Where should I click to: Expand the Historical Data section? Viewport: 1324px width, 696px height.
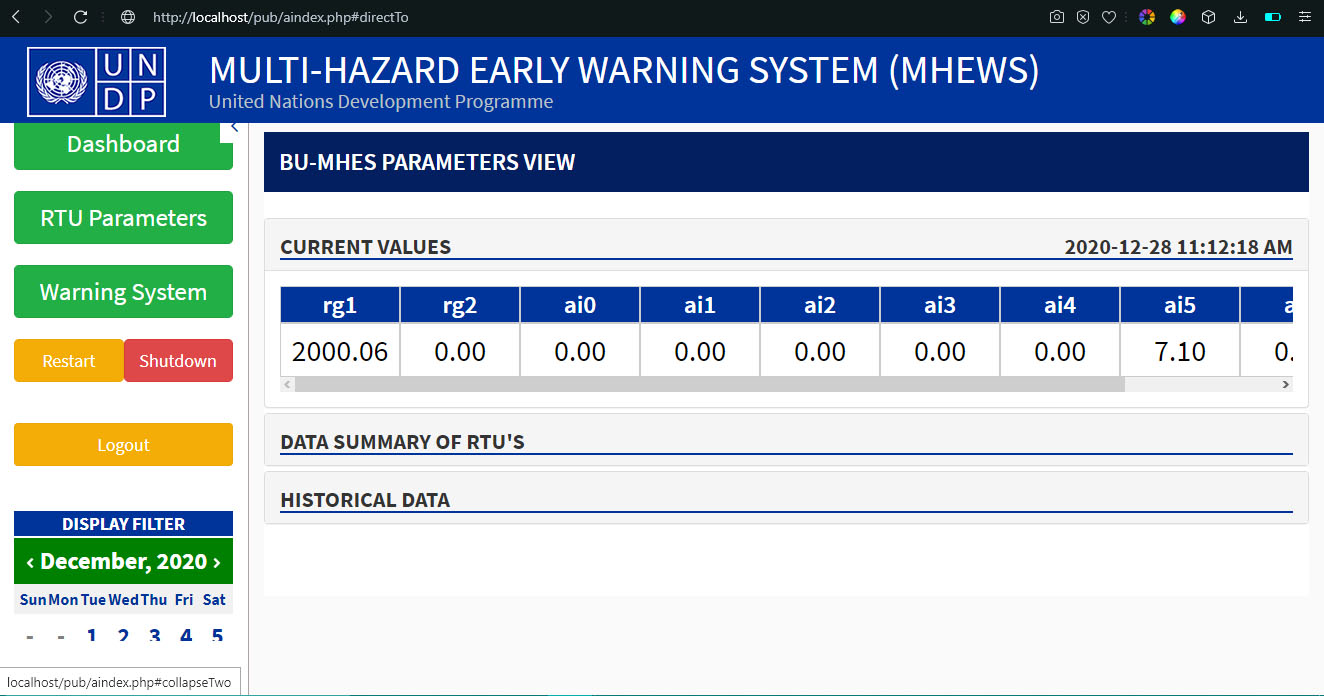click(365, 499)
